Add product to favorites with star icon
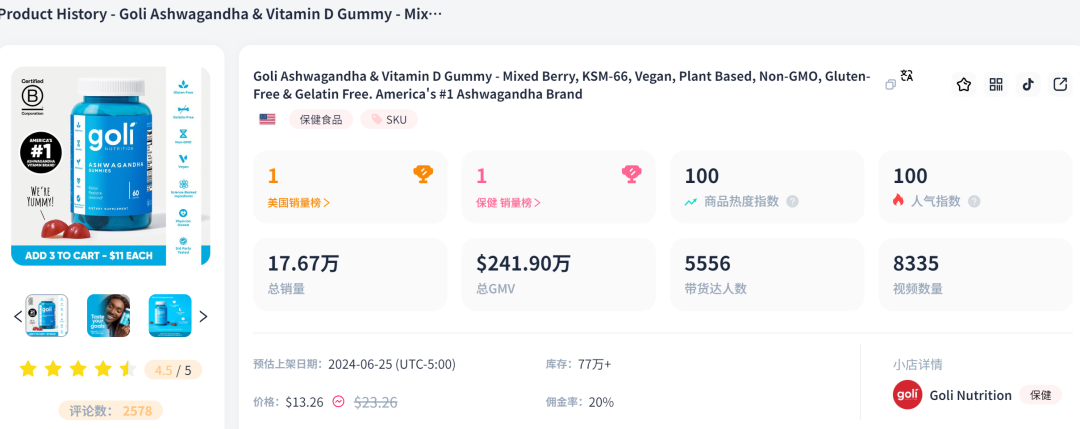This screenshot has height=429, width=1080. click(964, 85)
